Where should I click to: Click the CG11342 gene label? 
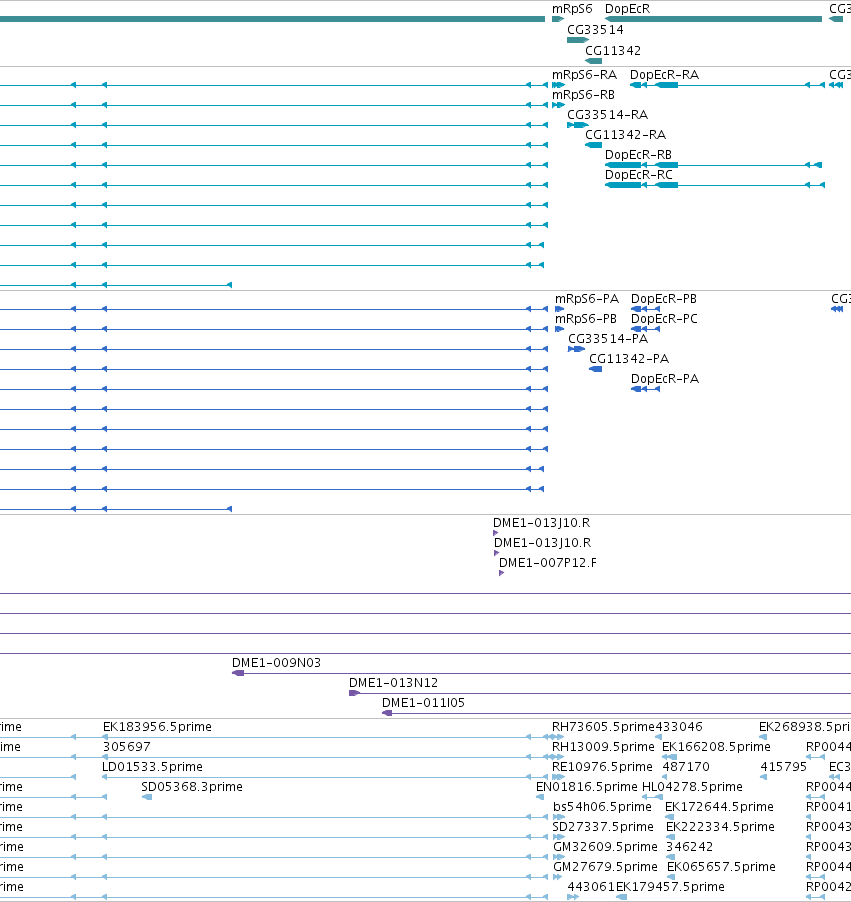[613, 51]
